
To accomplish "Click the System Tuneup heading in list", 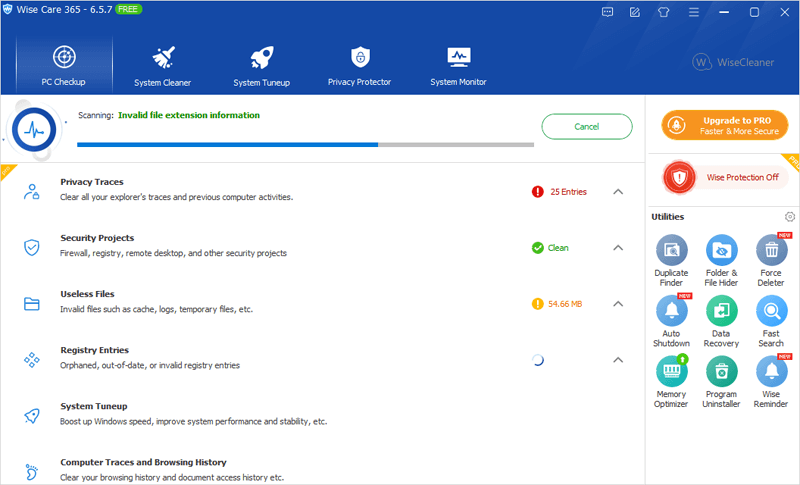I will (94, 406).
